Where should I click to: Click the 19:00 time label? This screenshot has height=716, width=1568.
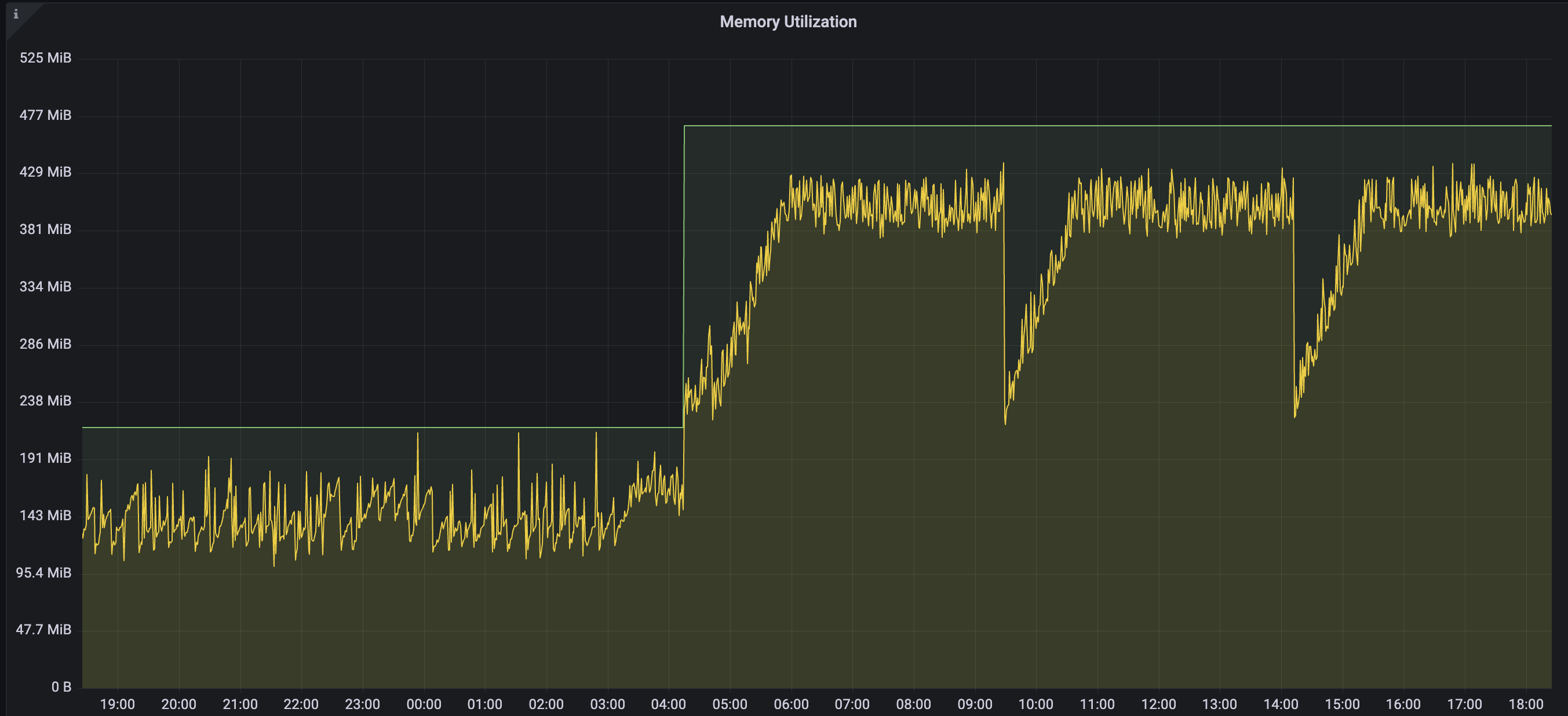[119, 704]
